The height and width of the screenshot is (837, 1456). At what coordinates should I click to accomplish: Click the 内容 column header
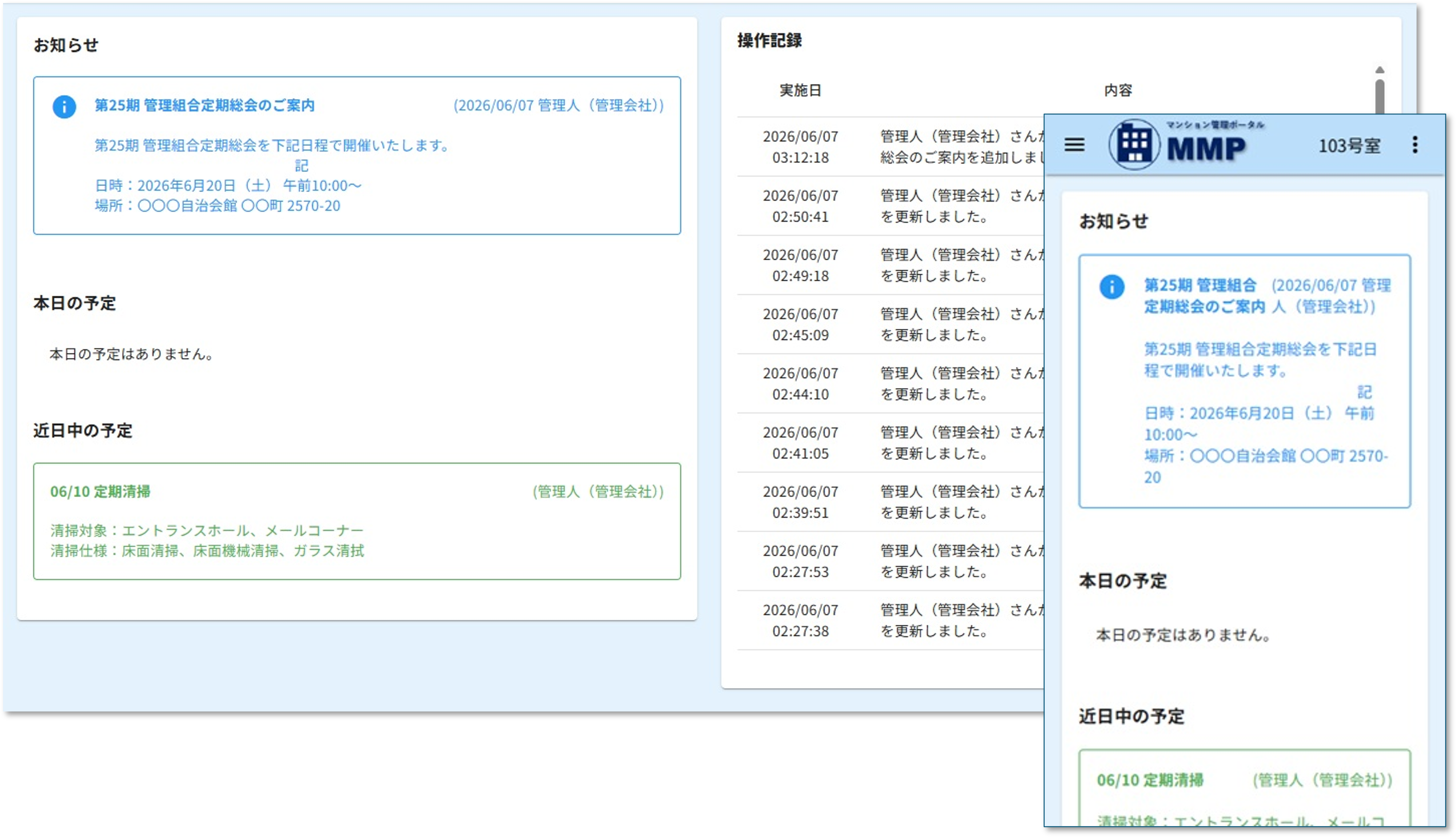[x=1118, y=90]
